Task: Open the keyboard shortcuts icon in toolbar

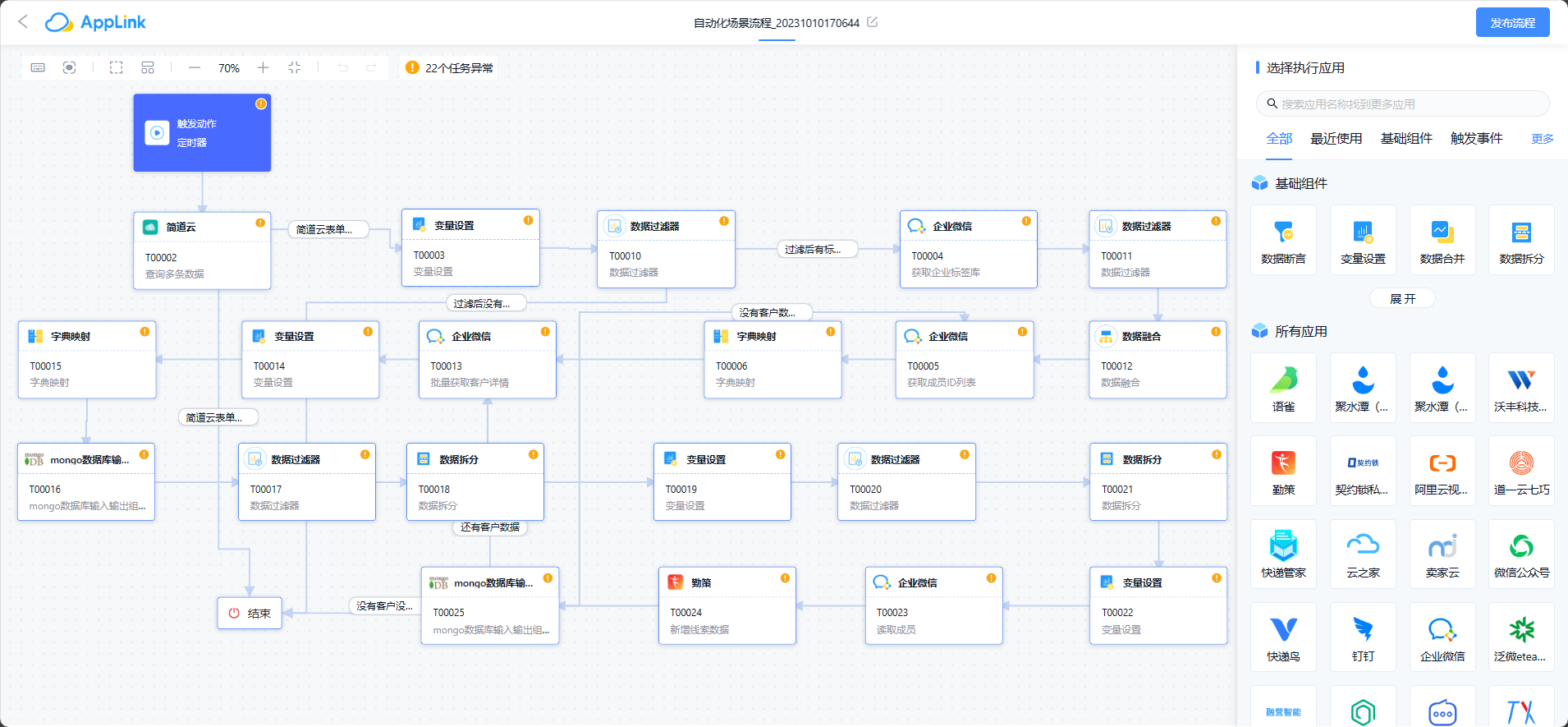Action: [38, 67]
